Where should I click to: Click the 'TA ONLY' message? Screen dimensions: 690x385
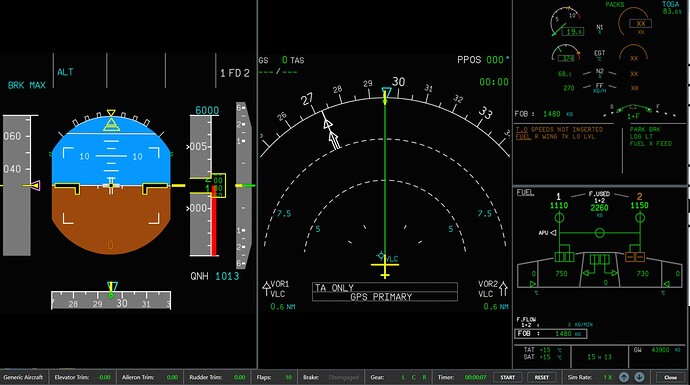pos(334,288)
